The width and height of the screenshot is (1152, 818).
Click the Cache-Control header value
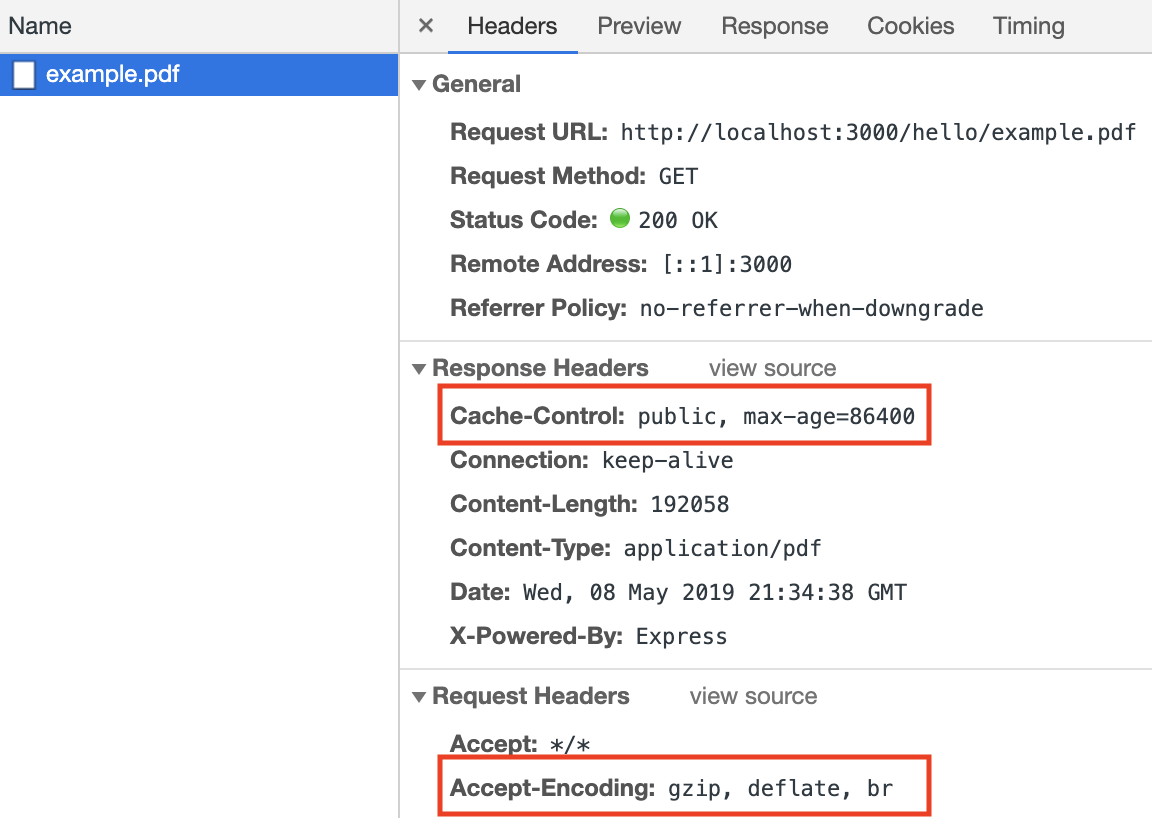point(776,416)
